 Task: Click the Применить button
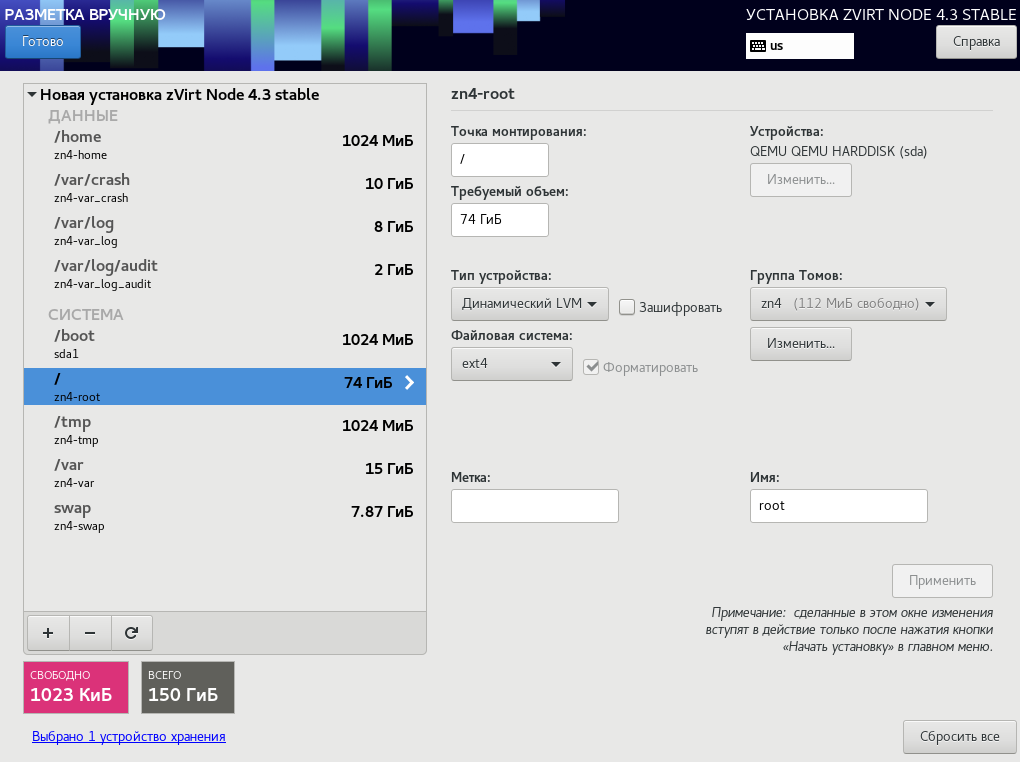pos(942,580)
